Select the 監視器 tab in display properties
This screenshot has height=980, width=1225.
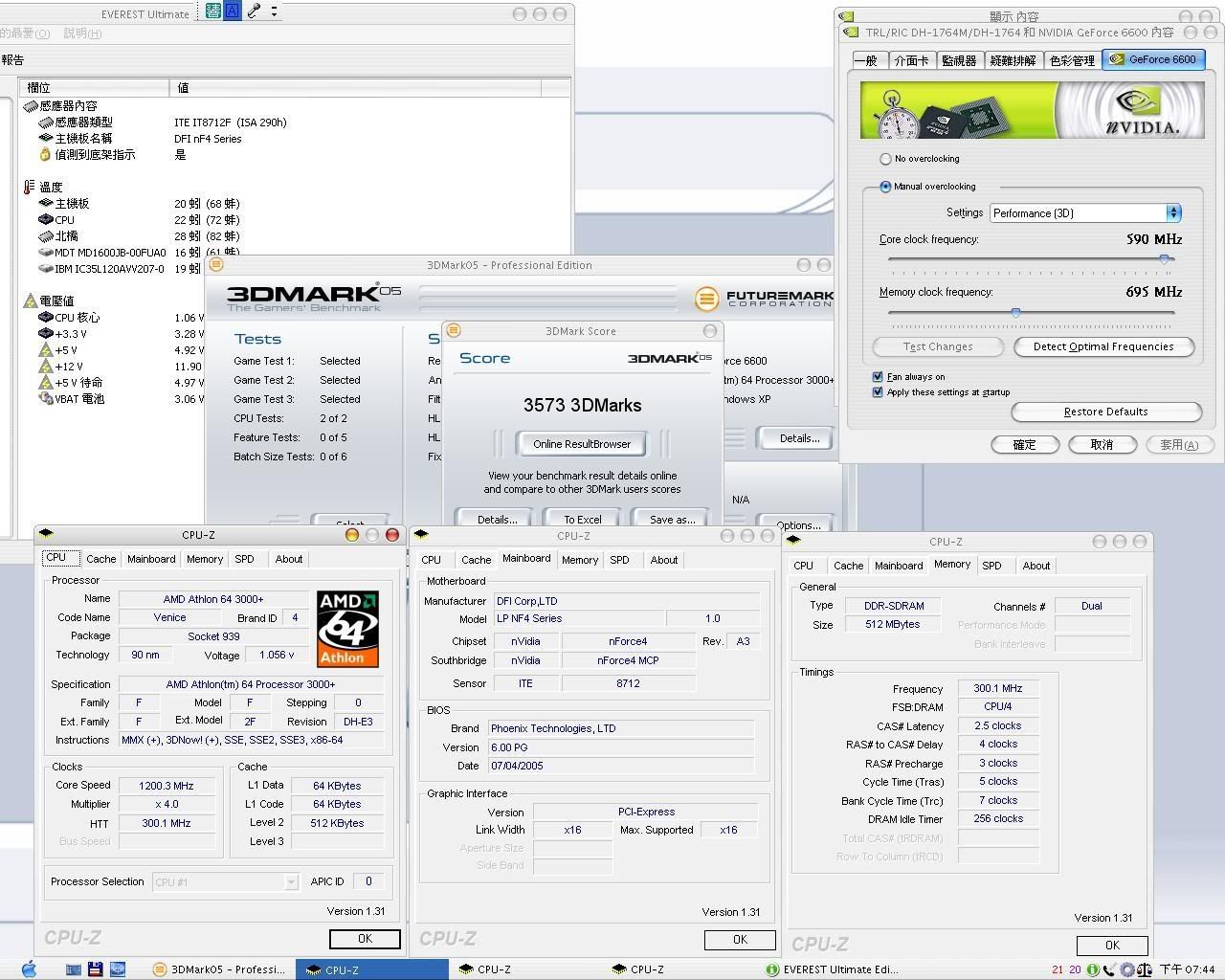[x=959, y=60]
